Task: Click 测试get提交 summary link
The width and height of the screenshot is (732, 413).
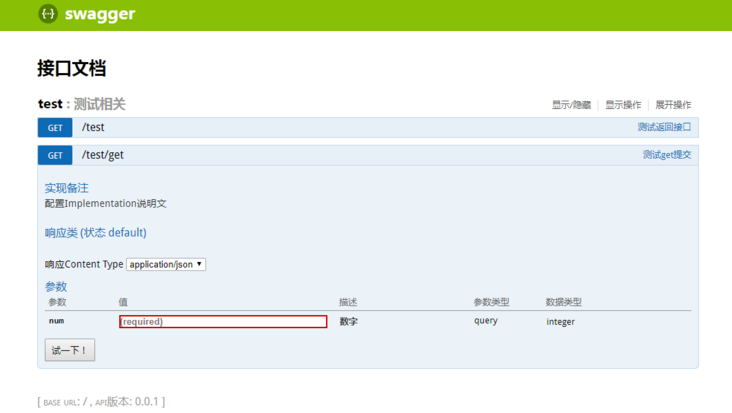Action: point(667,154)
